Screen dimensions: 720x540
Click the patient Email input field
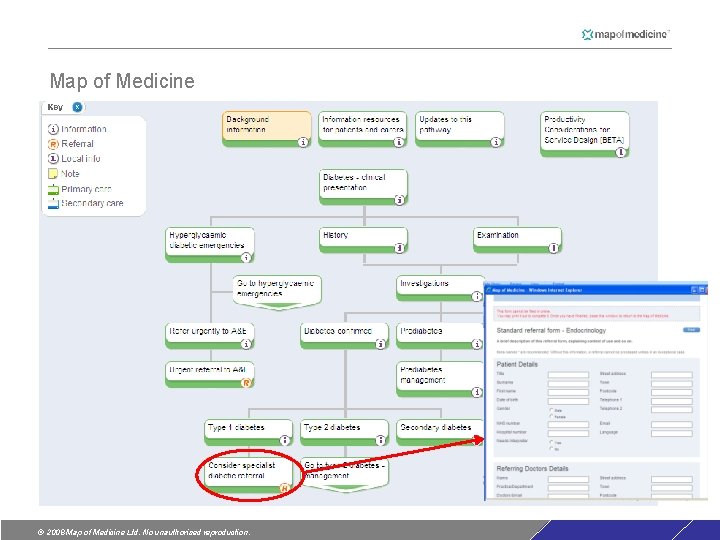point(672,424)
